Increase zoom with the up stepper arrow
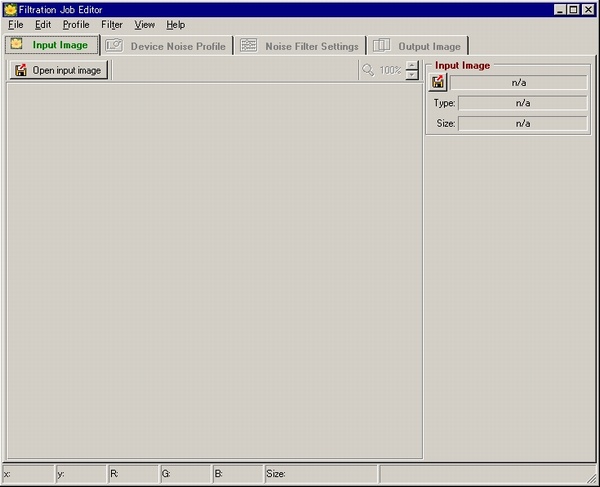 [x=412, y=65]
